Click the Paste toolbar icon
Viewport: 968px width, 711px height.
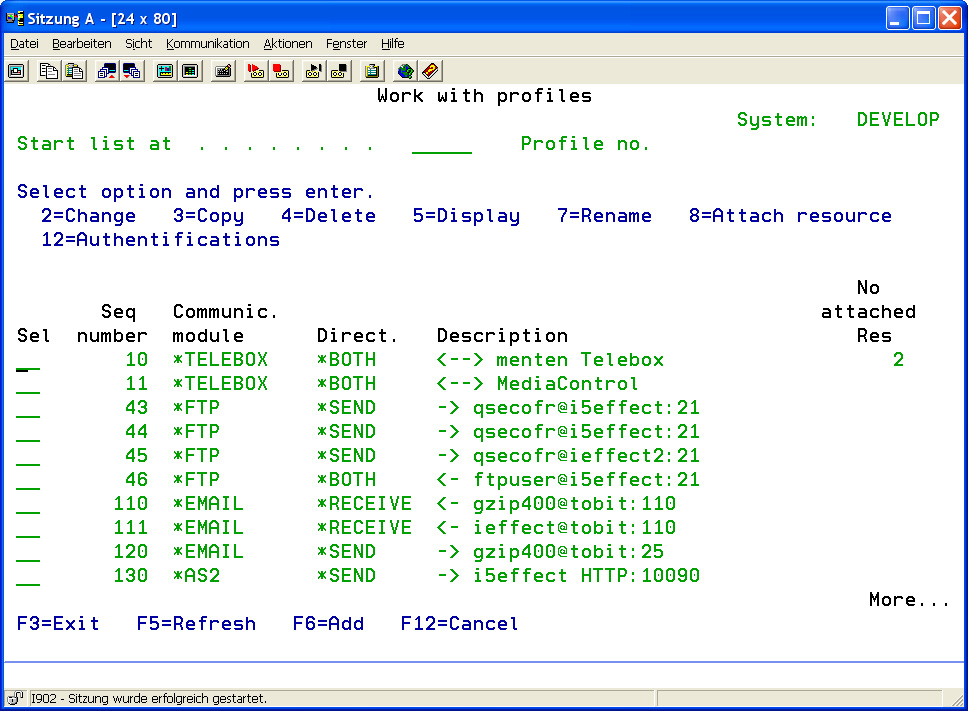[74, 71]
